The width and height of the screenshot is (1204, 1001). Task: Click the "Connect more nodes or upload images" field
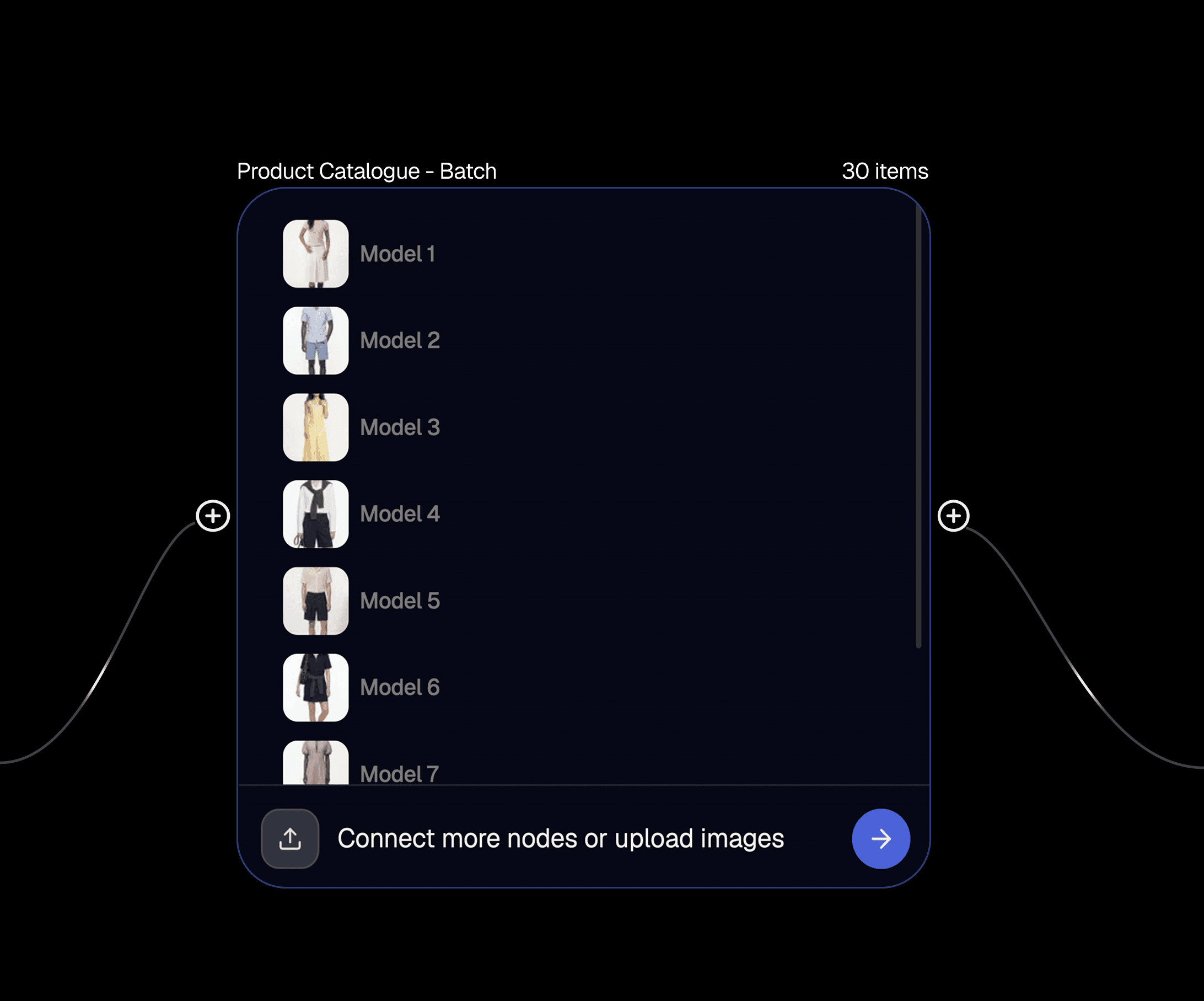(561, 839)
